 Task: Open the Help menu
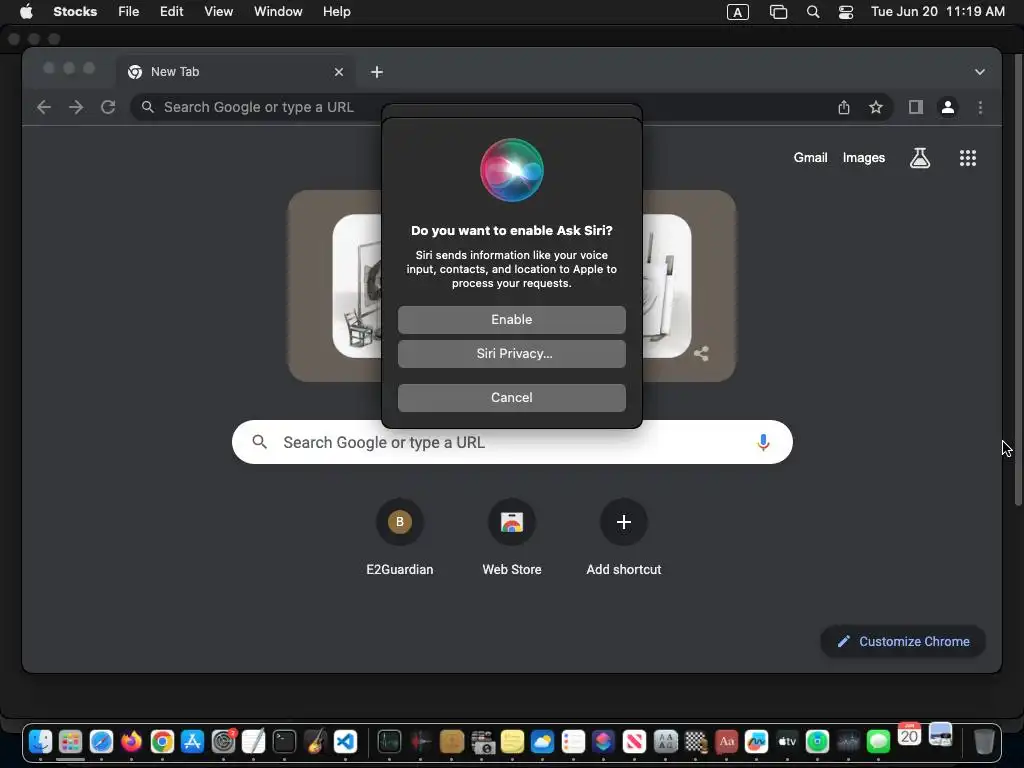pyautogui.click(x=336, y=11)
